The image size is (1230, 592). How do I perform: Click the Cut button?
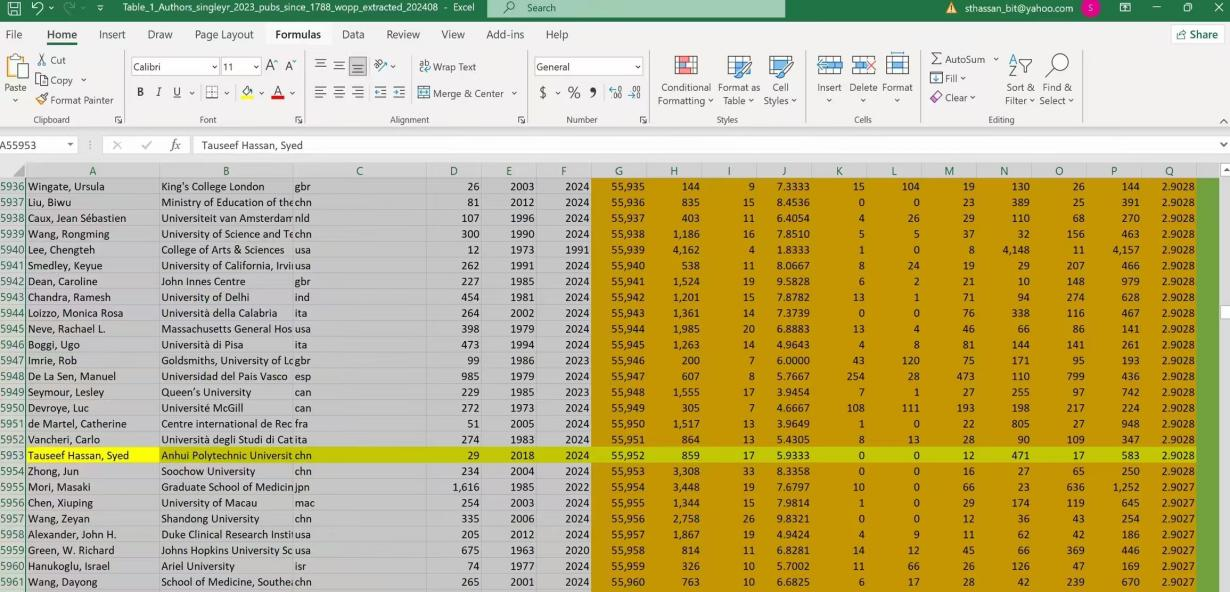(x=51, y=60)
